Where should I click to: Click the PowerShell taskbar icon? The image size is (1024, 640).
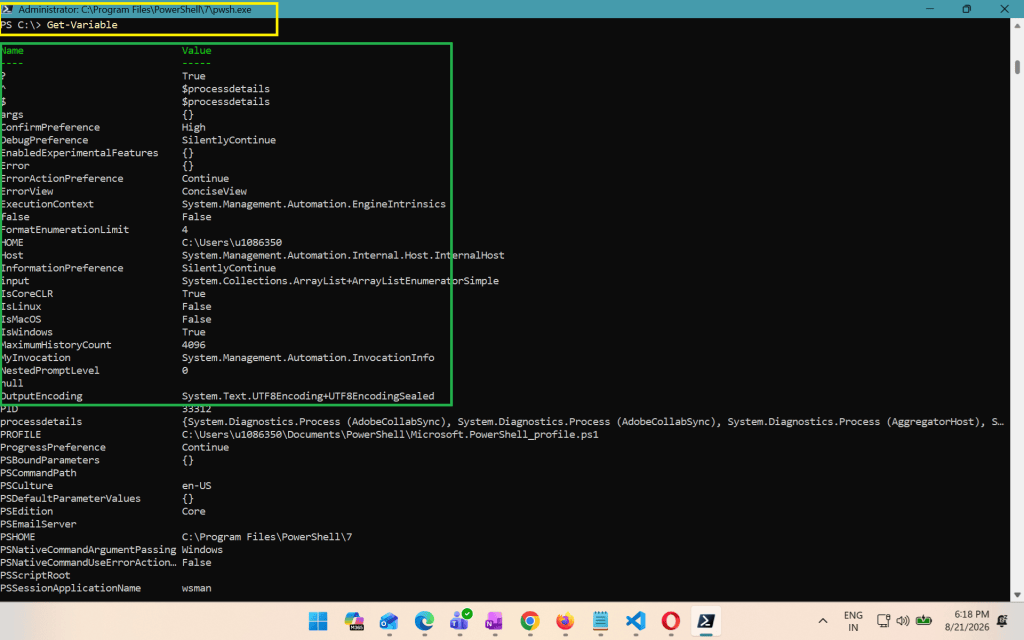click(706, 621)
